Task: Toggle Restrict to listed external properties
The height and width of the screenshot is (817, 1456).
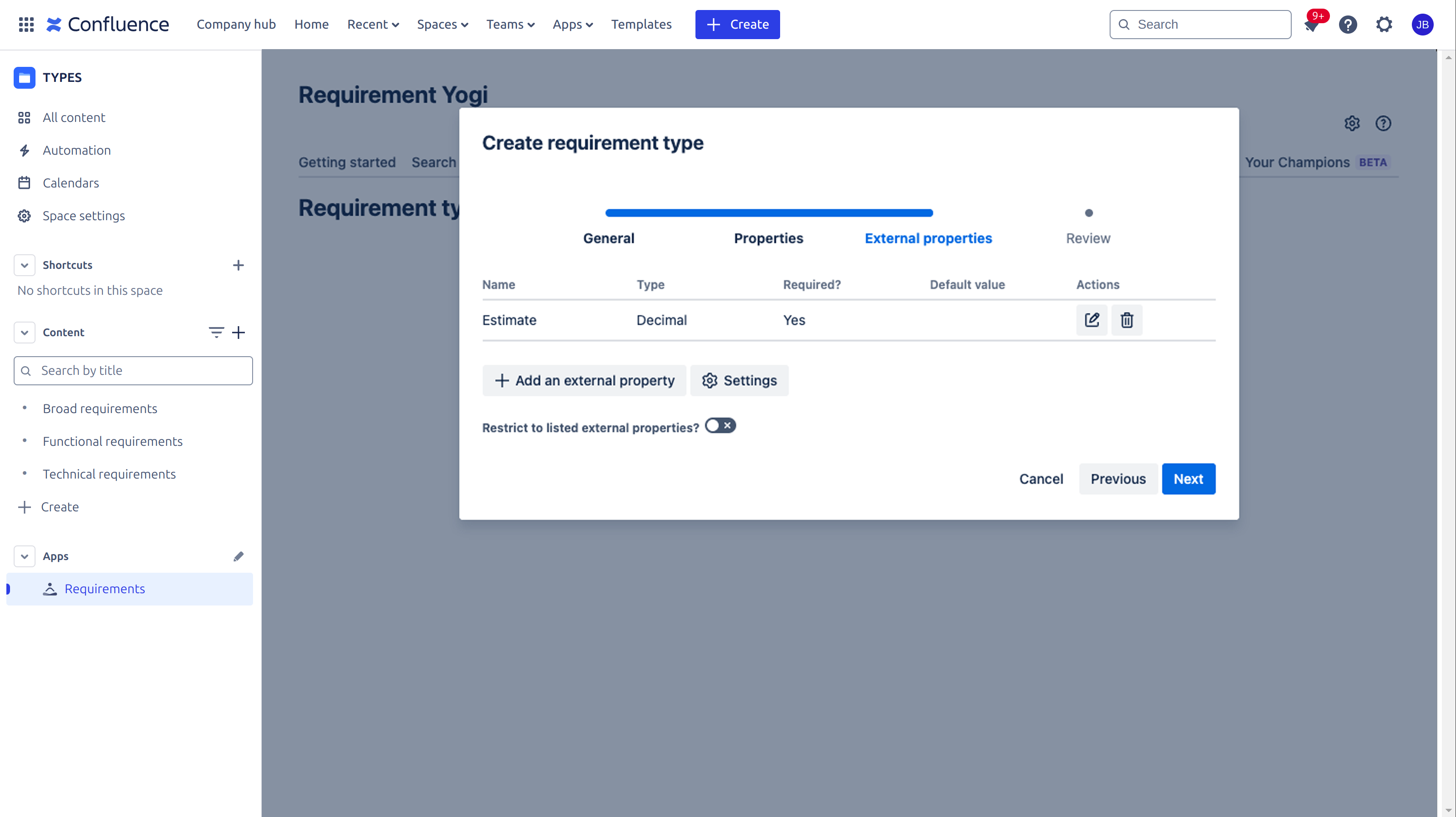Action: [x=720, y=425]
